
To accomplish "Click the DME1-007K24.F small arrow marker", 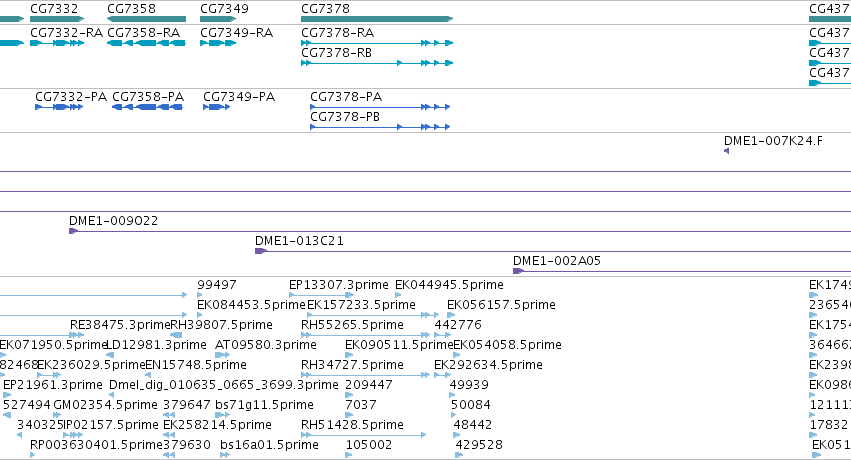I will [x=727, y=151].
